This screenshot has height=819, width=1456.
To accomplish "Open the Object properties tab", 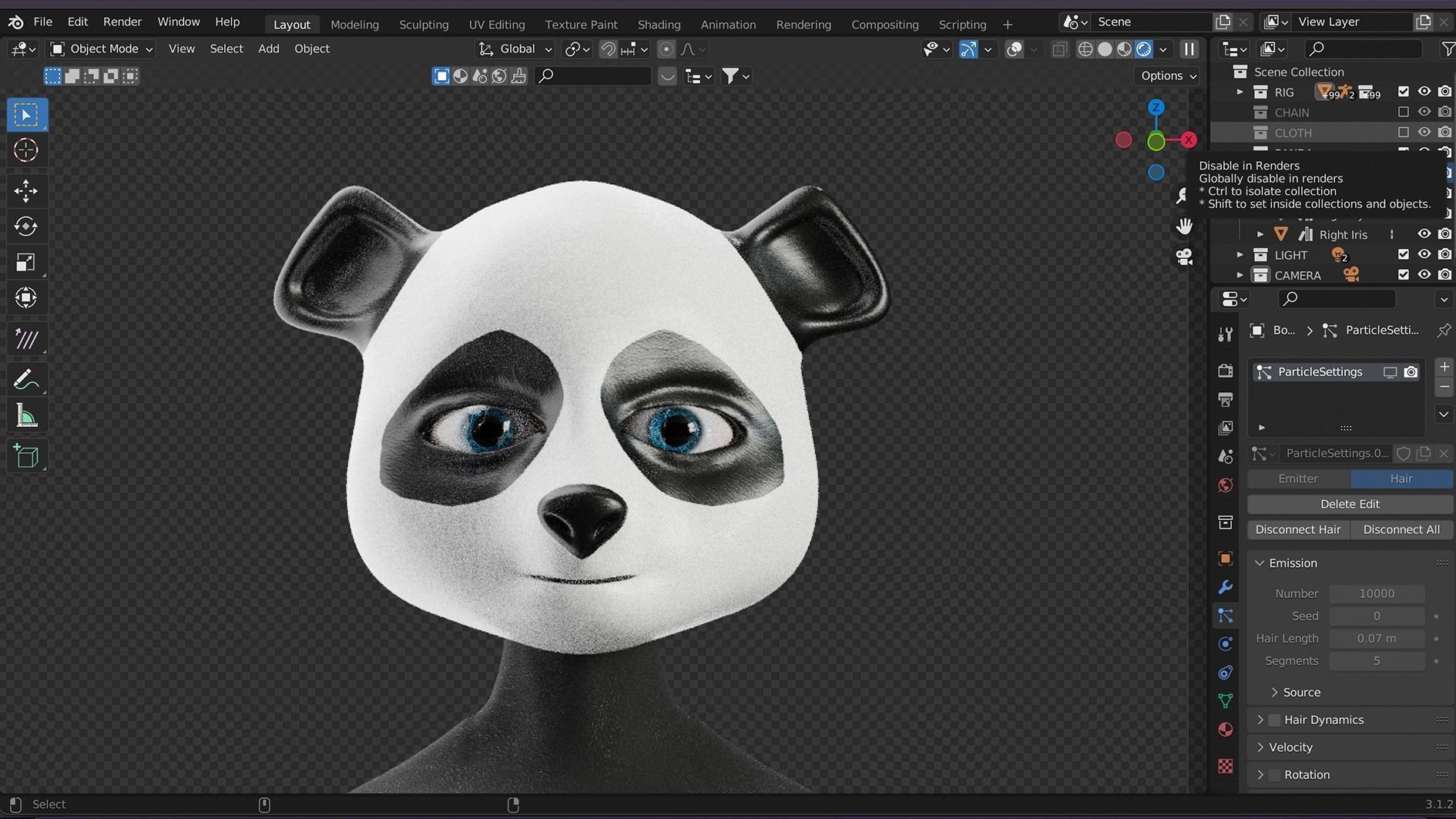I will coord(1226,559).
